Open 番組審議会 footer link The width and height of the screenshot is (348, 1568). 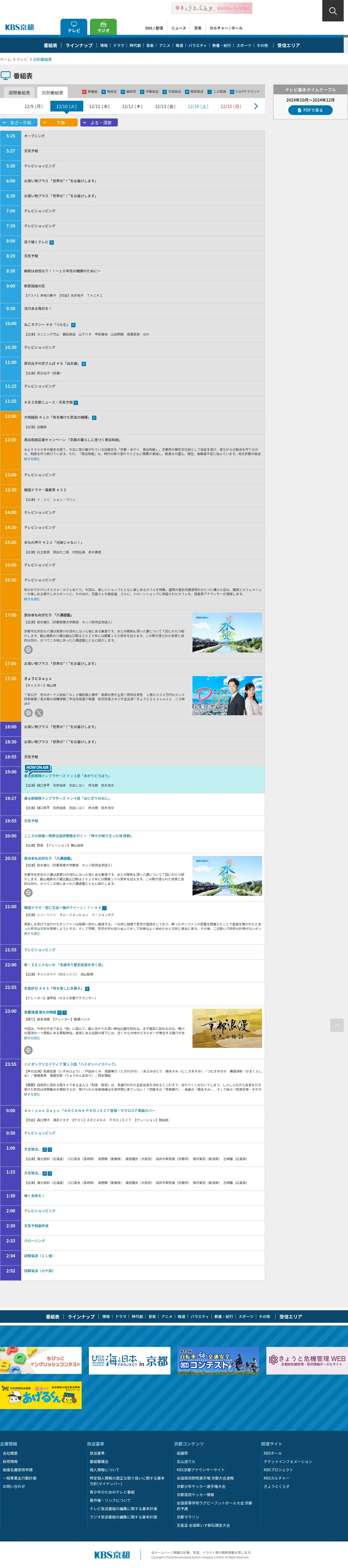pyautogui.click(x=99, y=1462)
